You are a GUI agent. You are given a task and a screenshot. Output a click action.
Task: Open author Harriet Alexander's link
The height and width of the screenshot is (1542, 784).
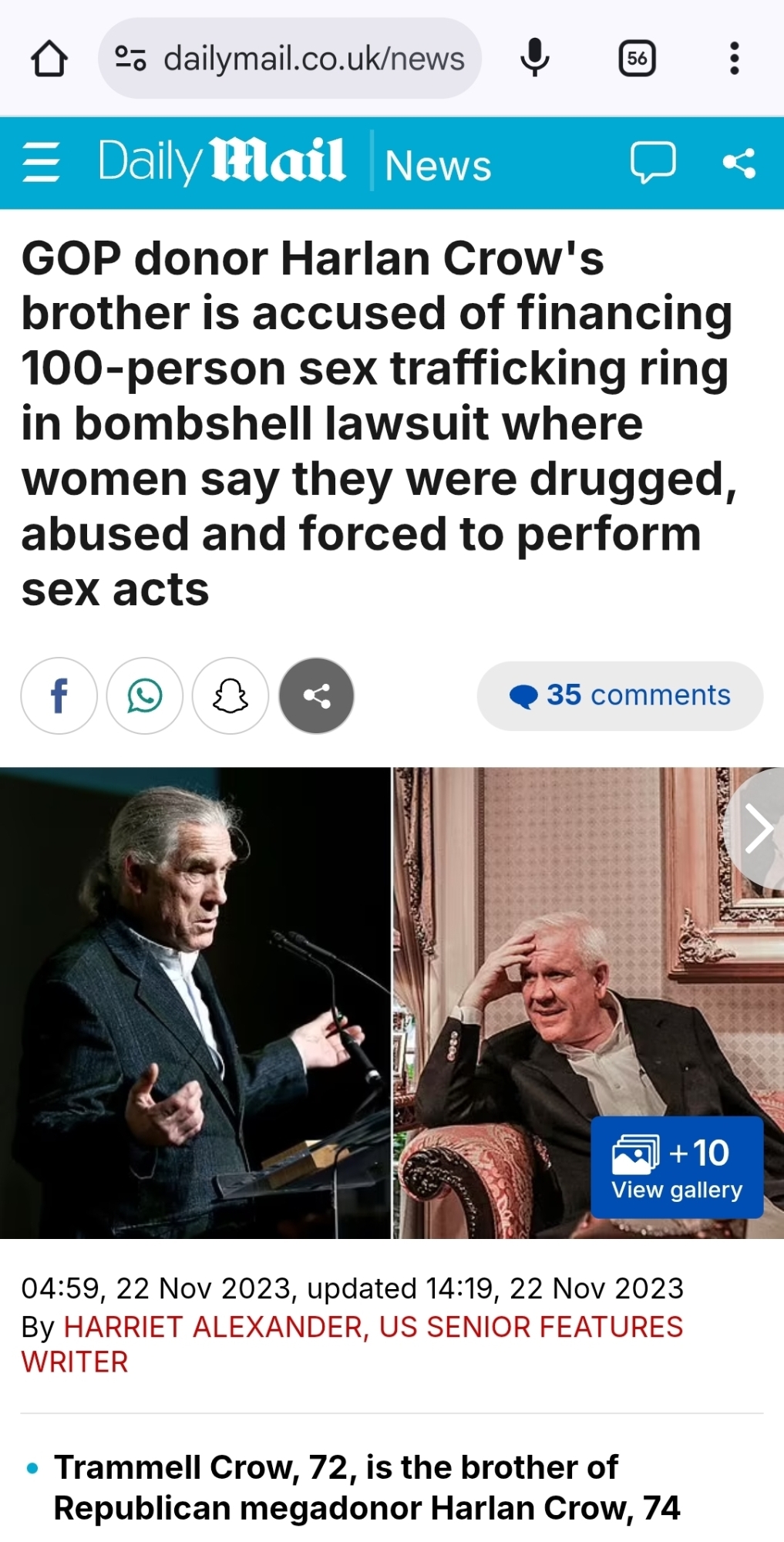pos(352,1344)
